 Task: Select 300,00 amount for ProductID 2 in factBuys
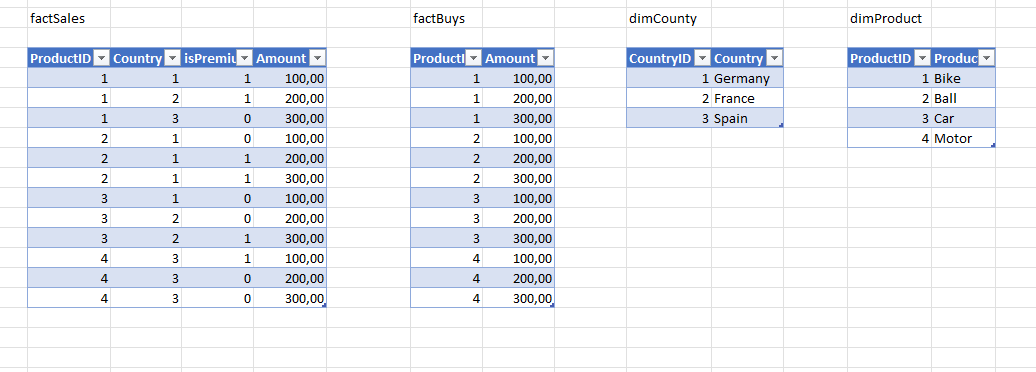point(518,178)
